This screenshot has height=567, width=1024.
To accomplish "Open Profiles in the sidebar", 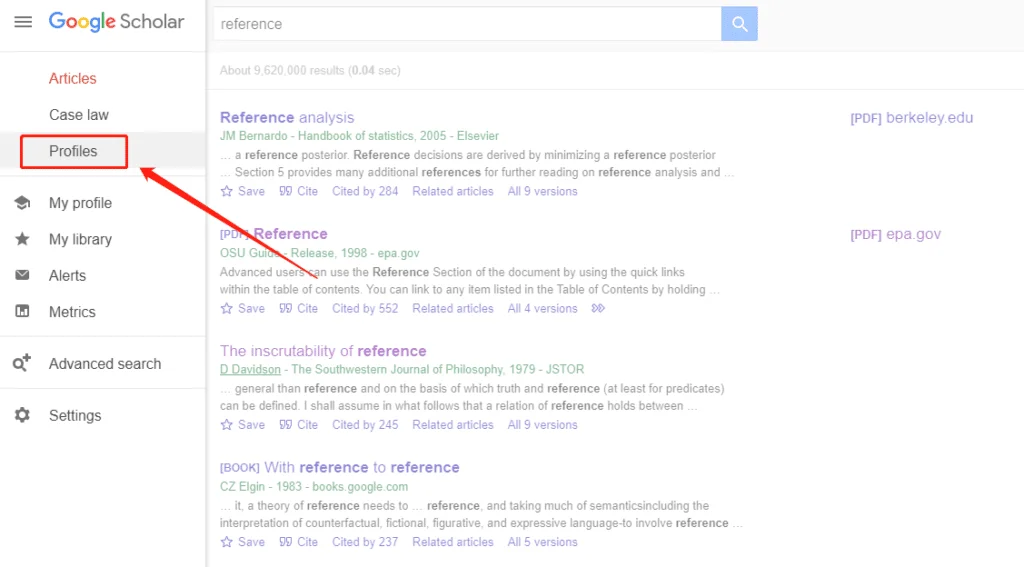I will pyautogui.click(x=73, y=152).
